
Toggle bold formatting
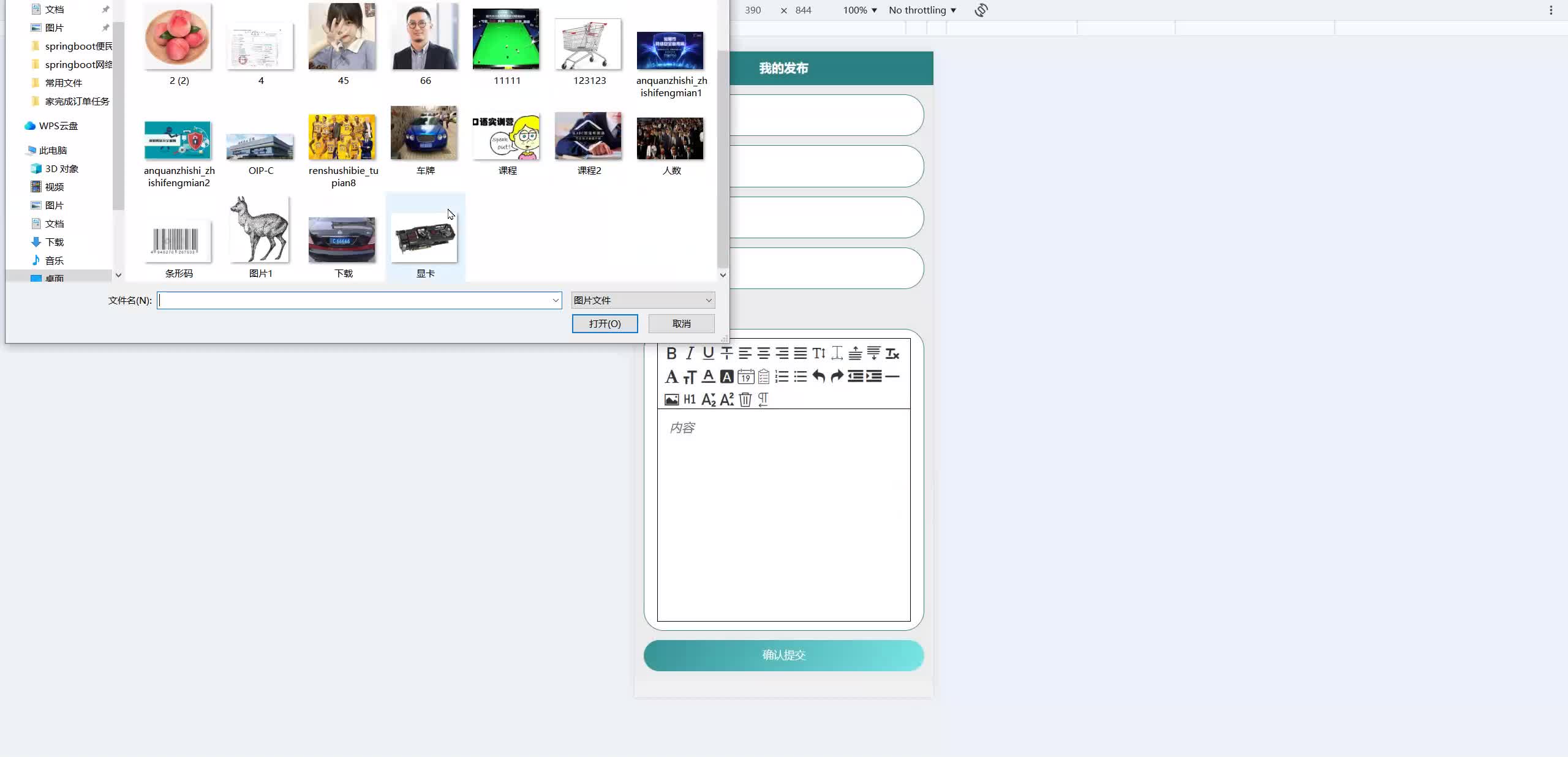[671, 354]
